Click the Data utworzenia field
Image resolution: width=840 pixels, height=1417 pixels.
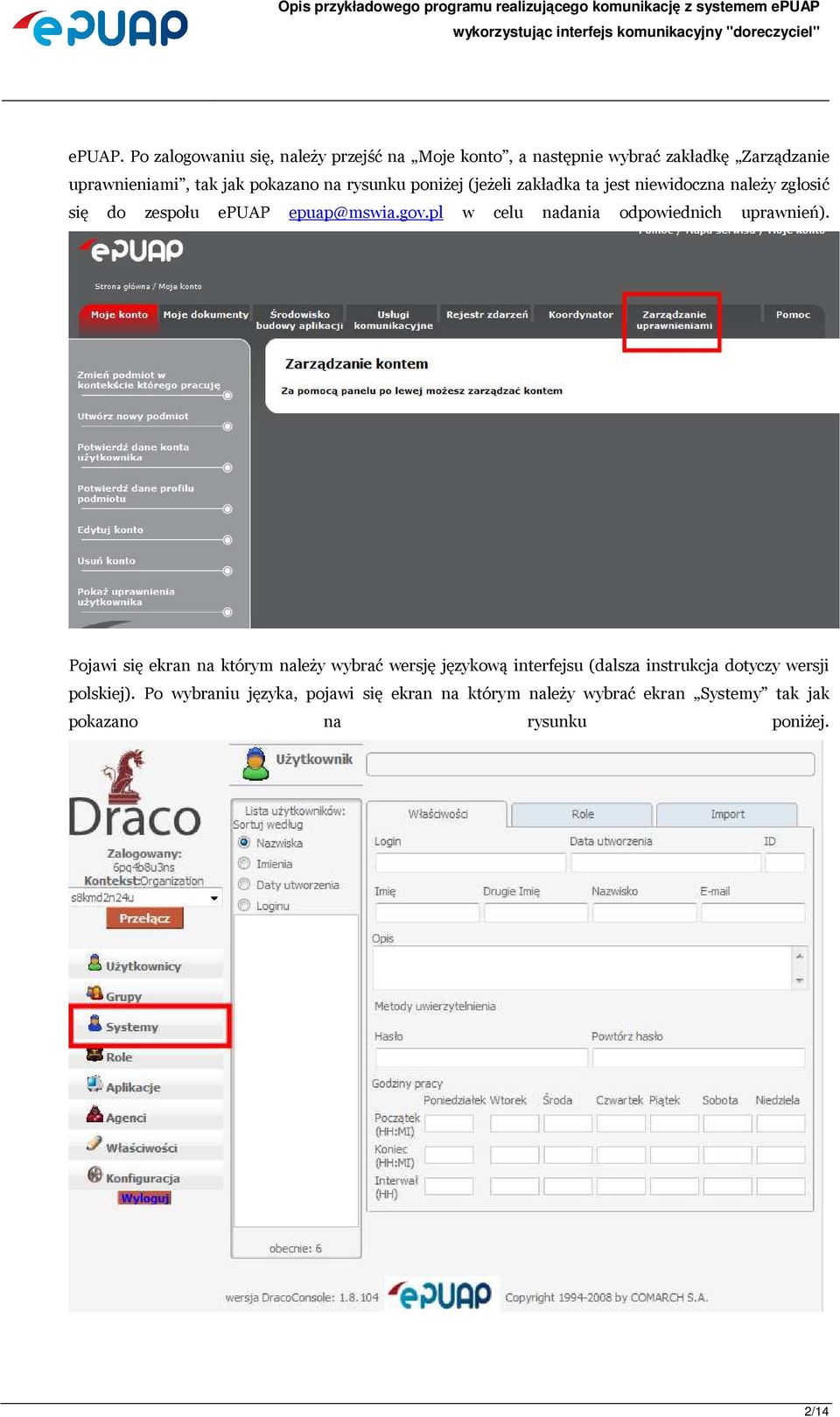point(665,862)
